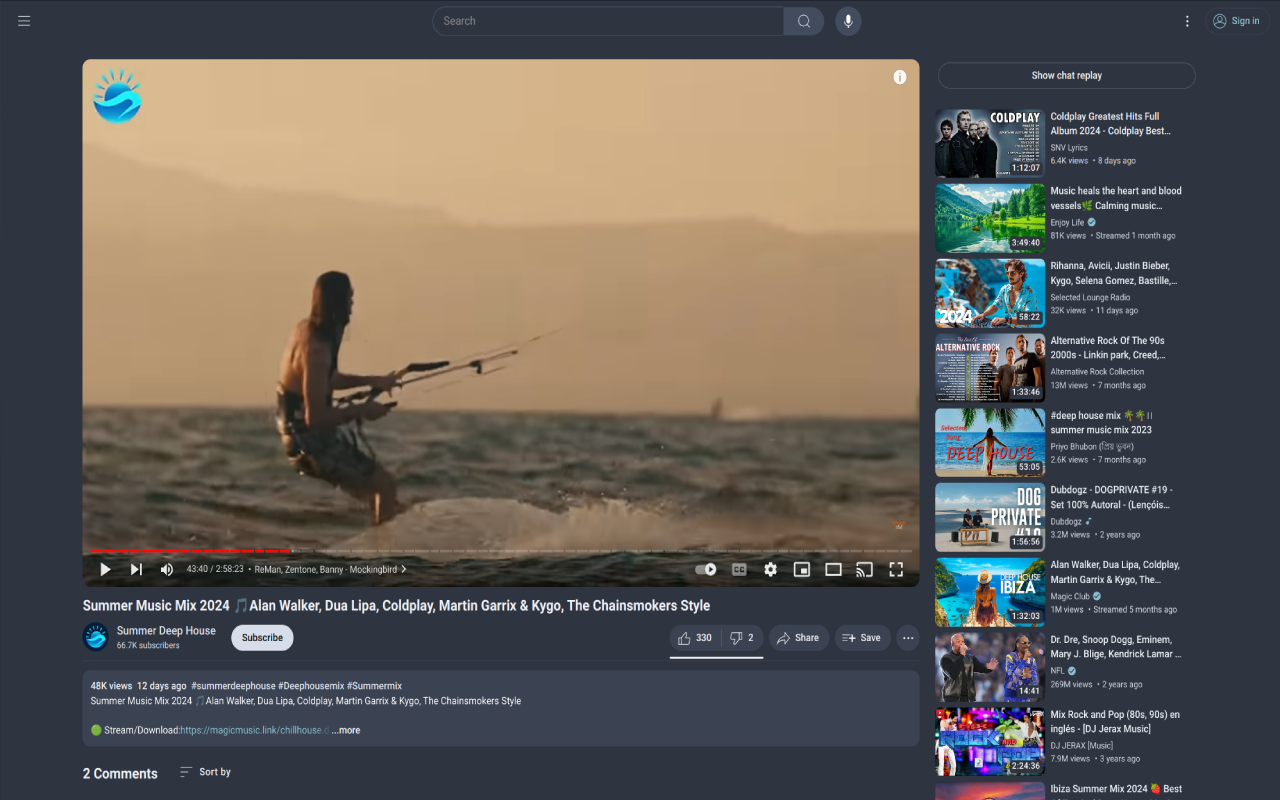Screen dimensions: 1280x800
Task: Open #deep house mix video title
Action: pos(1102,422)
